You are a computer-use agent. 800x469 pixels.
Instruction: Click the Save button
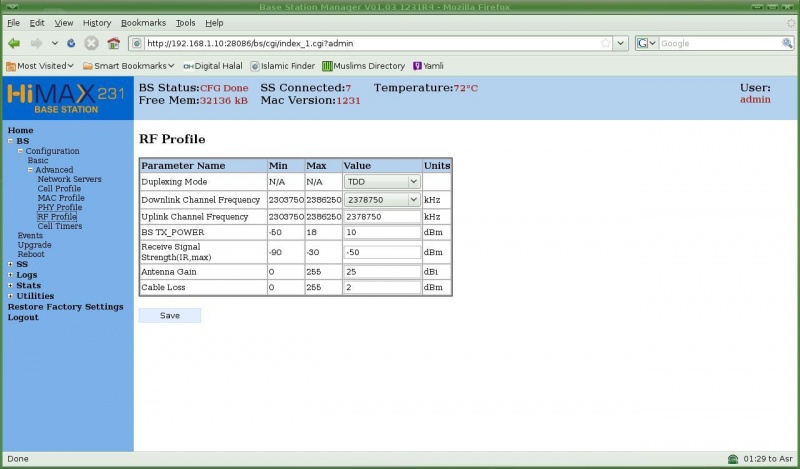pos(169,316)
